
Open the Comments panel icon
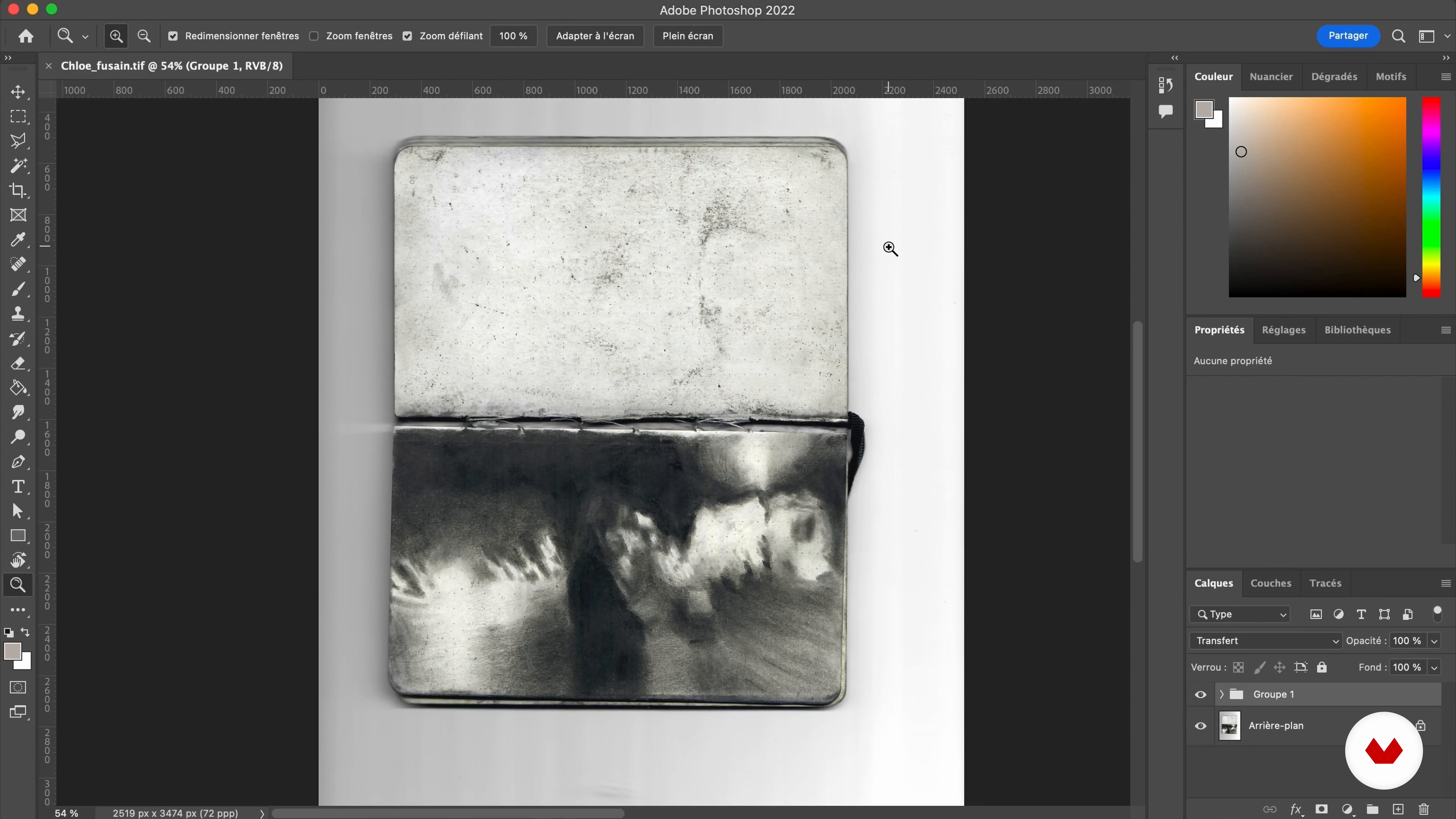pyautogui.click(x=1166, y=111)
